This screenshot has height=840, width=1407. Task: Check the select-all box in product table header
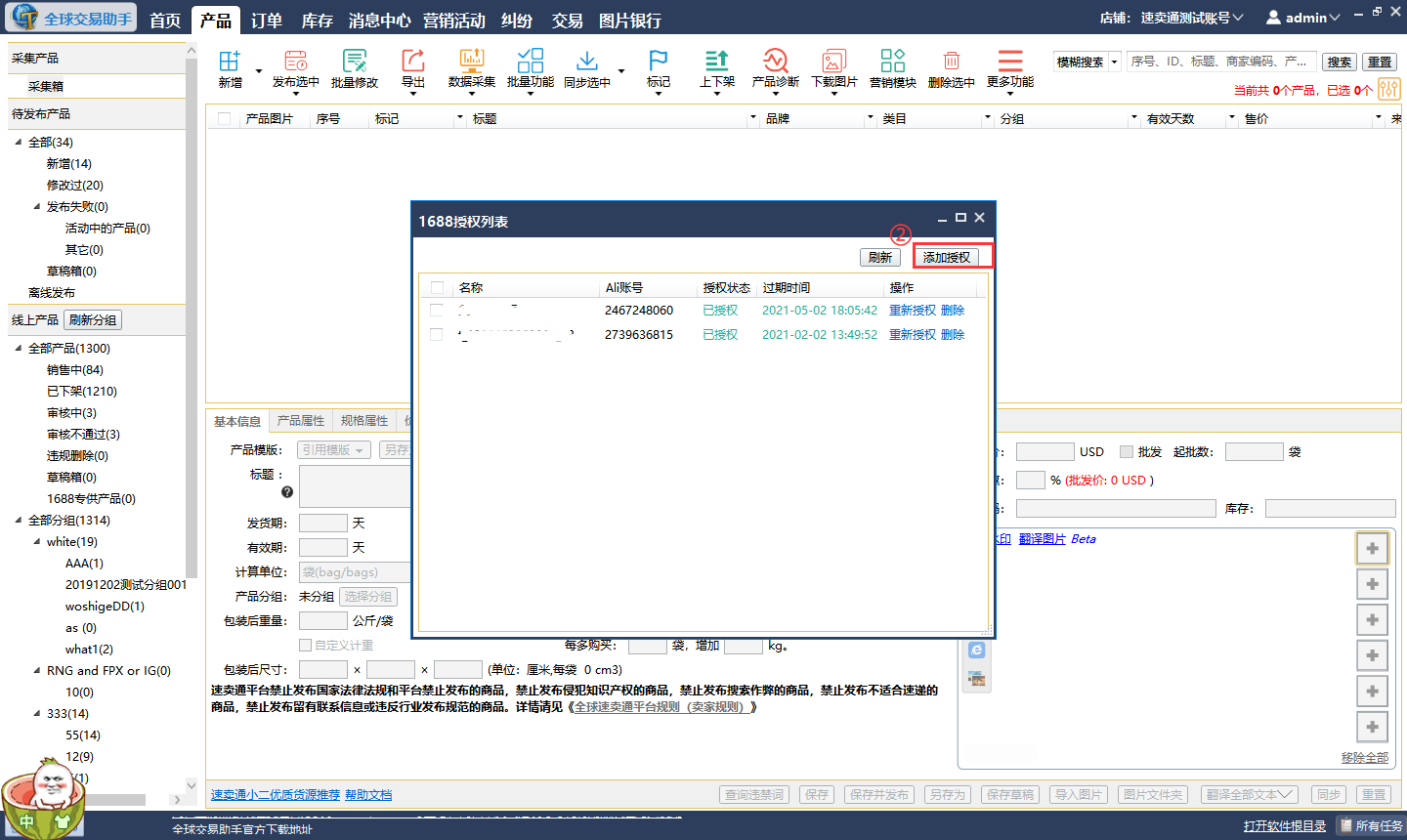coord(225,118)
